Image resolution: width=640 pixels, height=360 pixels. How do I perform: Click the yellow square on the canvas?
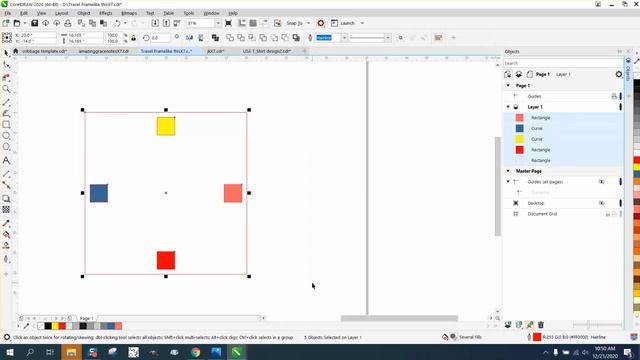pyautogui.click(x=166, y=127)
